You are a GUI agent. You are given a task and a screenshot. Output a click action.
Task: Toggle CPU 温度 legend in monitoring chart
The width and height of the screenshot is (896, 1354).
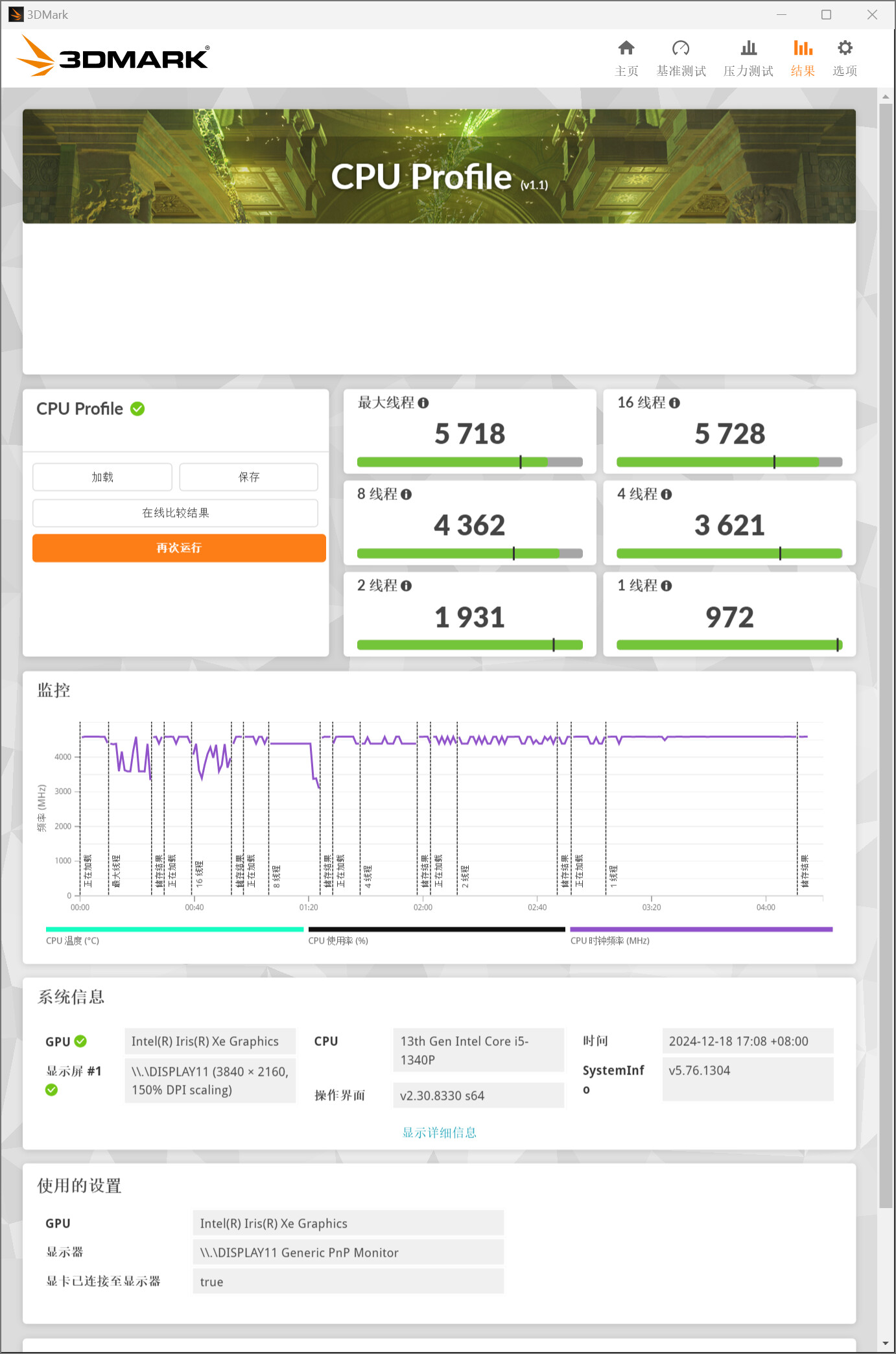click(73, 941)
